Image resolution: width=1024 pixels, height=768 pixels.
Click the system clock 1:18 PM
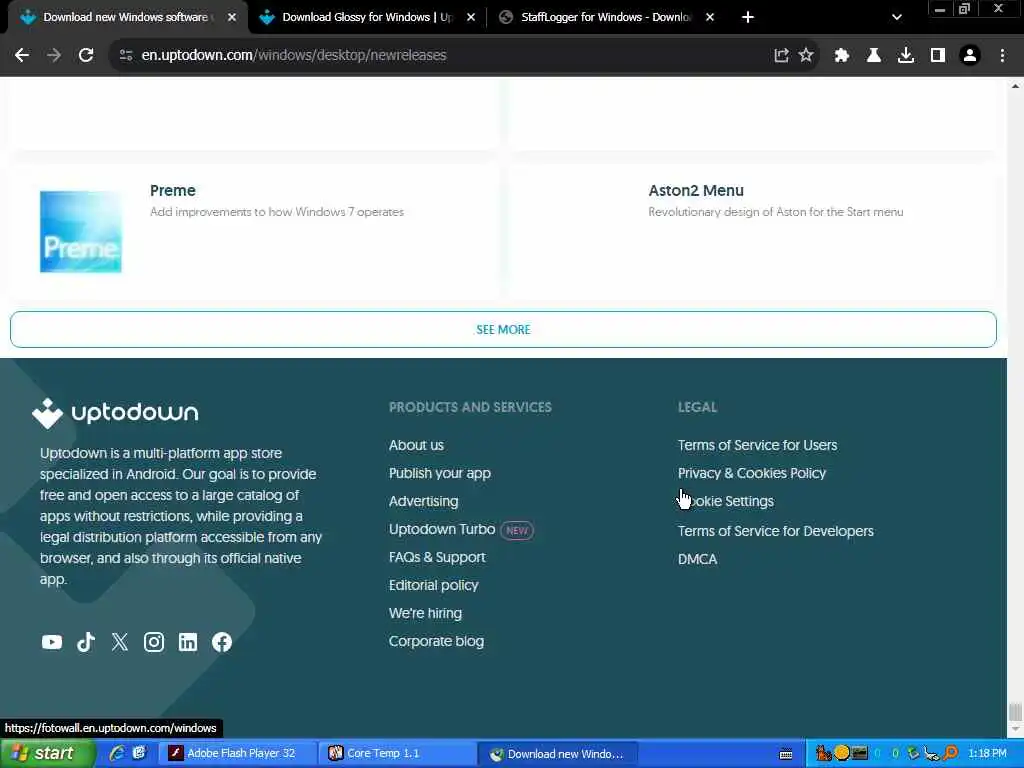(987, 754)
